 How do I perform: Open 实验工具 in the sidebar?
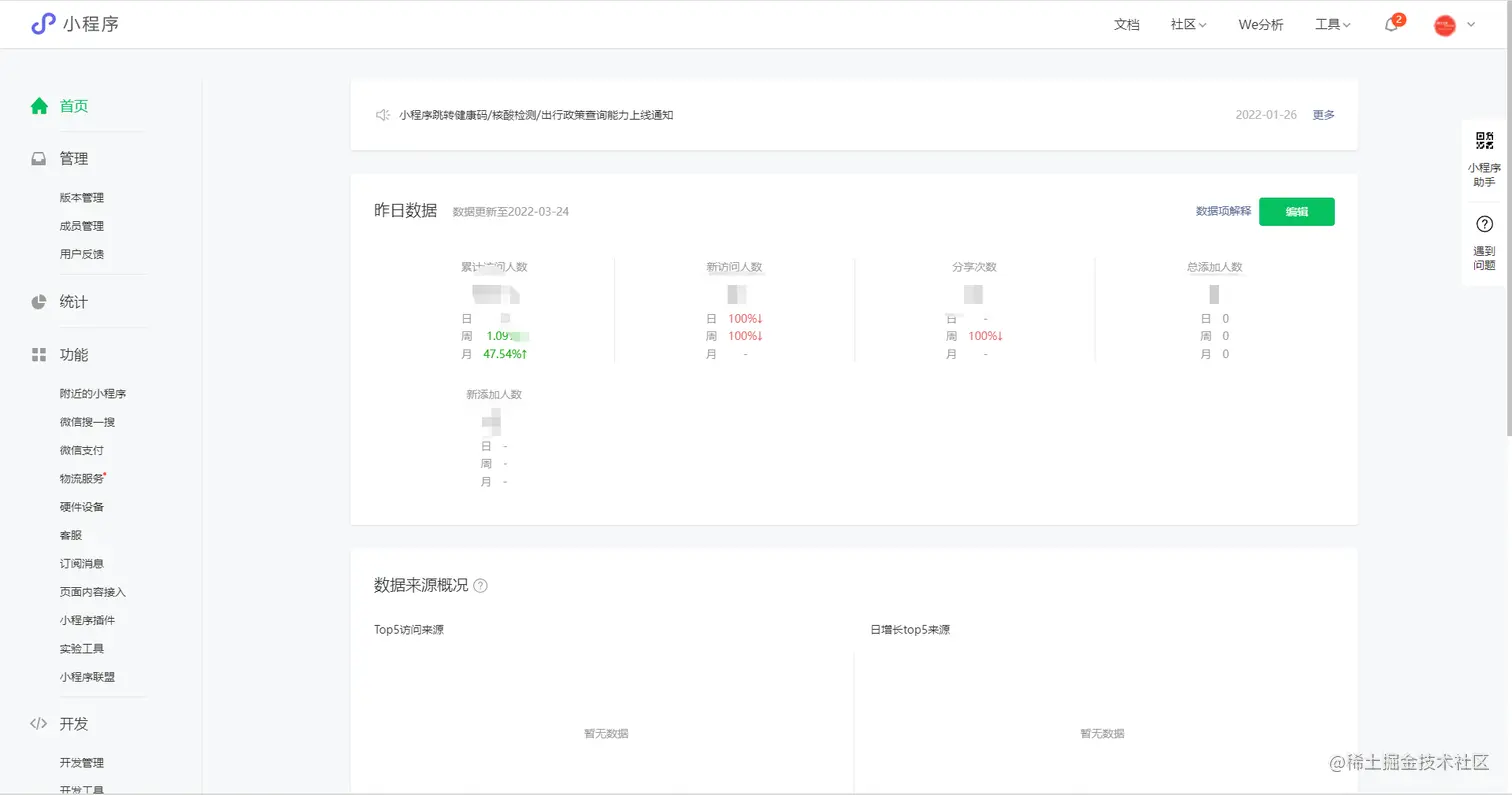pyautogui.click(x=82, y=649)
